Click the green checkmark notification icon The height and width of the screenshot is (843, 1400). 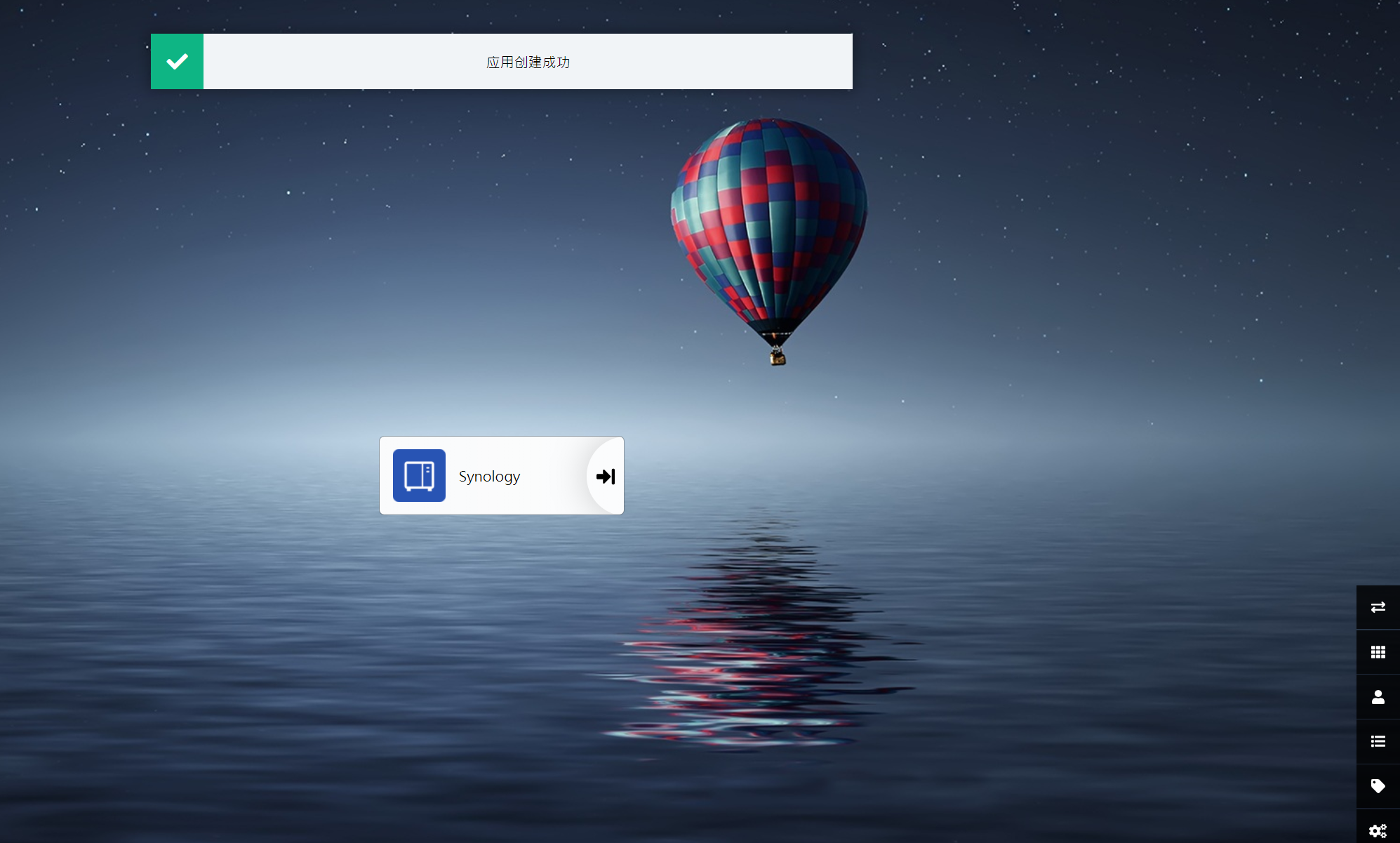click(177, 61)
